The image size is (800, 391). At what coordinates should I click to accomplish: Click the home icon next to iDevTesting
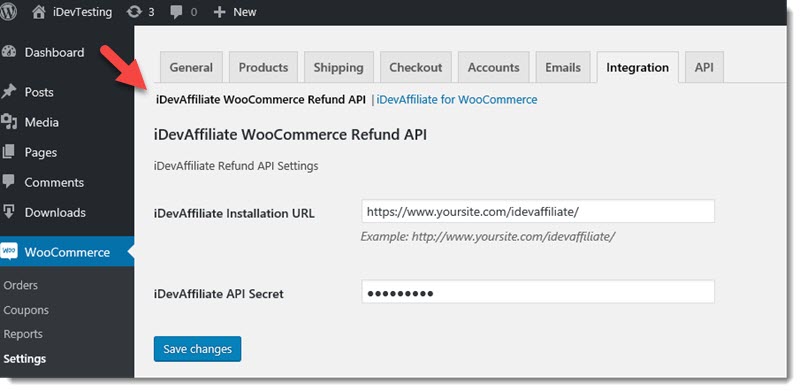tap(39, 12)
